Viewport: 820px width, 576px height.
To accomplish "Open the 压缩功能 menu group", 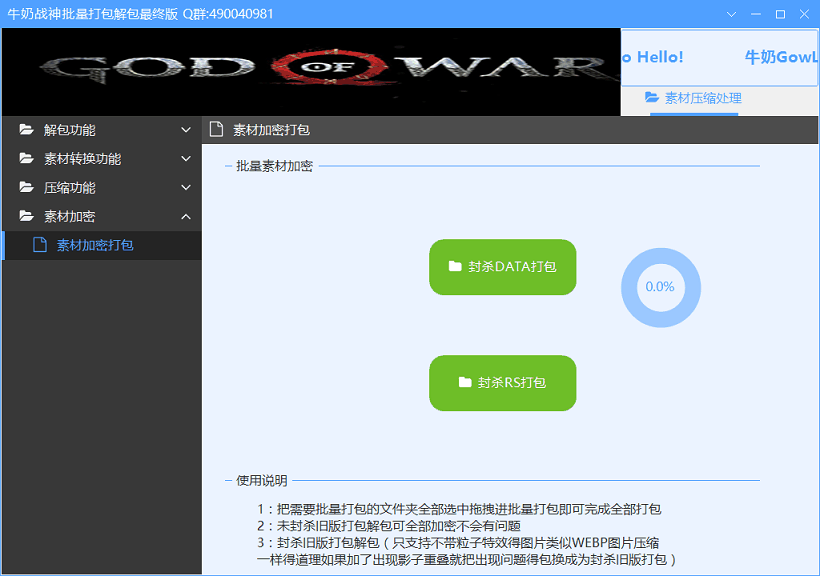I will point(102,187).
